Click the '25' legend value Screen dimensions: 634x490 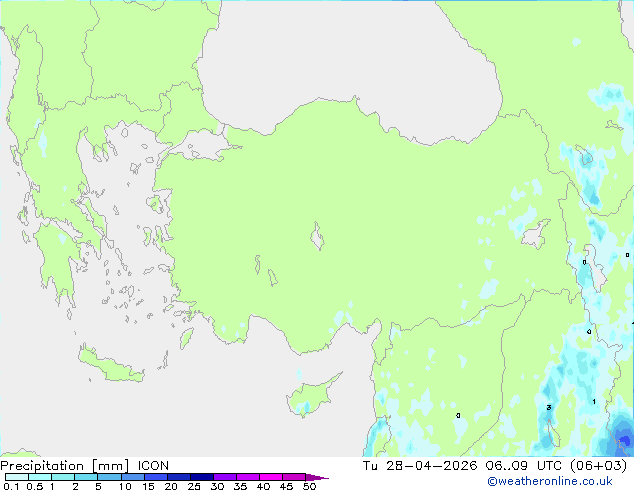pyautogui.click(x=194, y=486)
